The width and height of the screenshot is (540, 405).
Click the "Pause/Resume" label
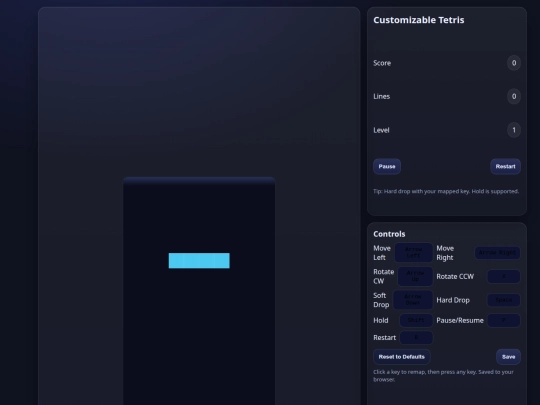[460, 320]
